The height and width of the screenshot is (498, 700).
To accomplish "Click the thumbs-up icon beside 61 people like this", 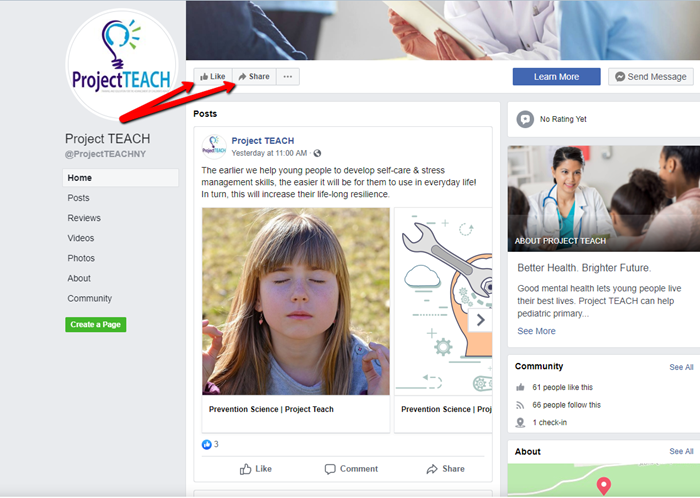I will (x=520, y=387).
